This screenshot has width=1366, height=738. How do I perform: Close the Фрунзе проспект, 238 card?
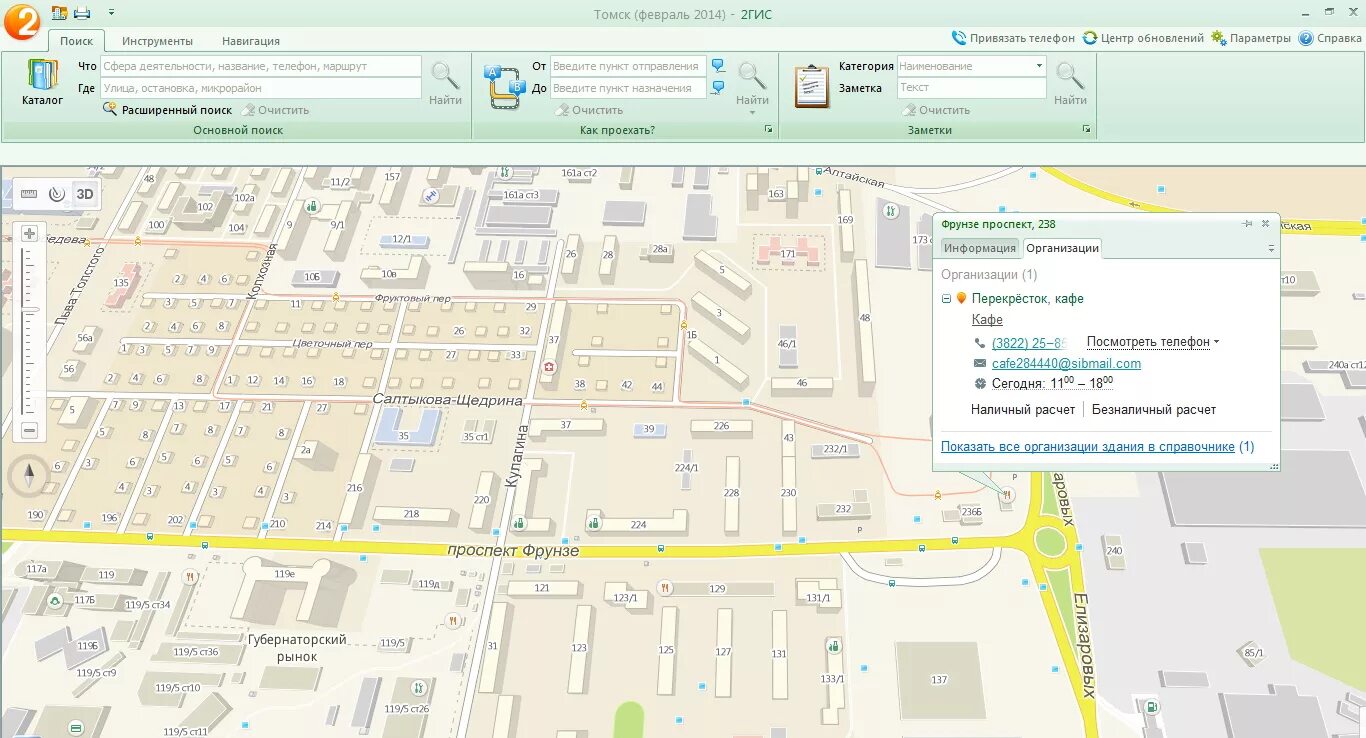[1265, 224]
